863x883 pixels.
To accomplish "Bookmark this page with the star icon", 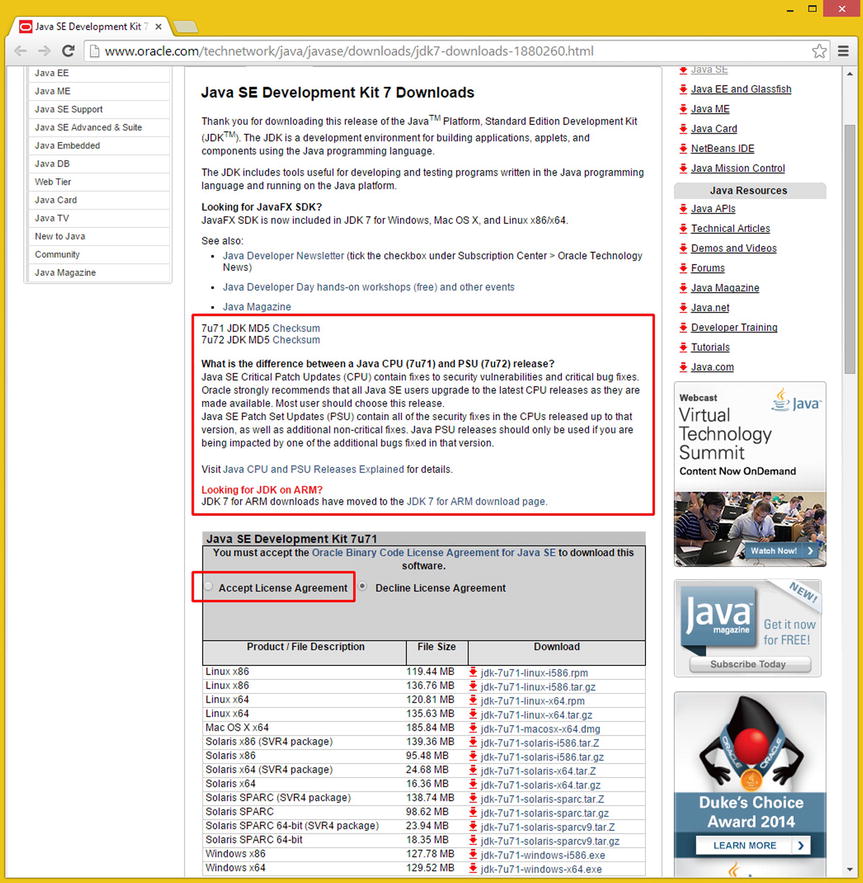I will (819, 51).
